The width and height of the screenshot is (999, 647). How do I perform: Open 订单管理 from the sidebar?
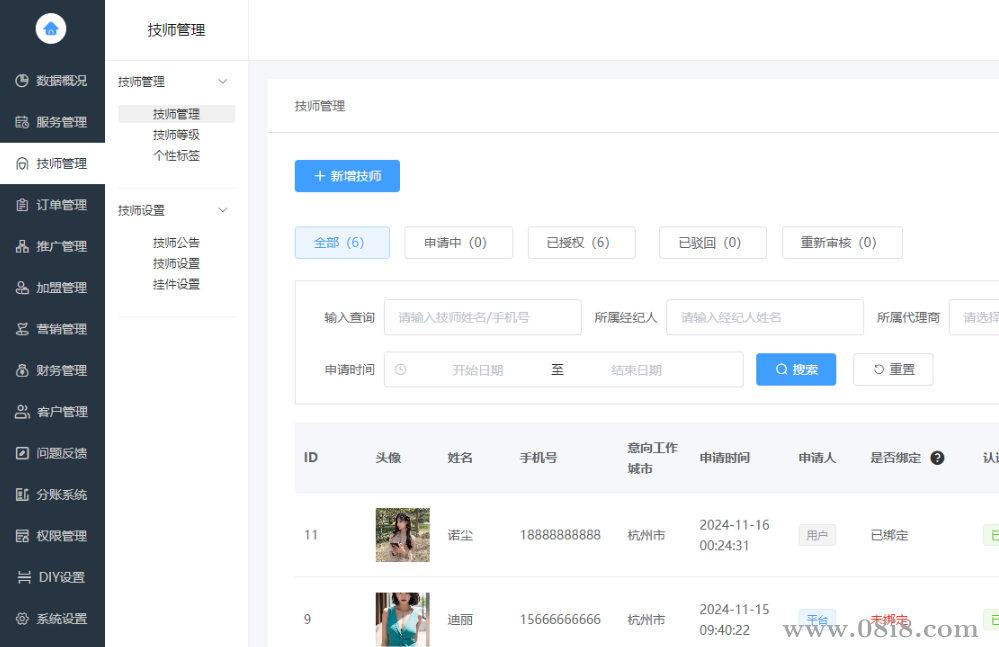tap(52, 204)
